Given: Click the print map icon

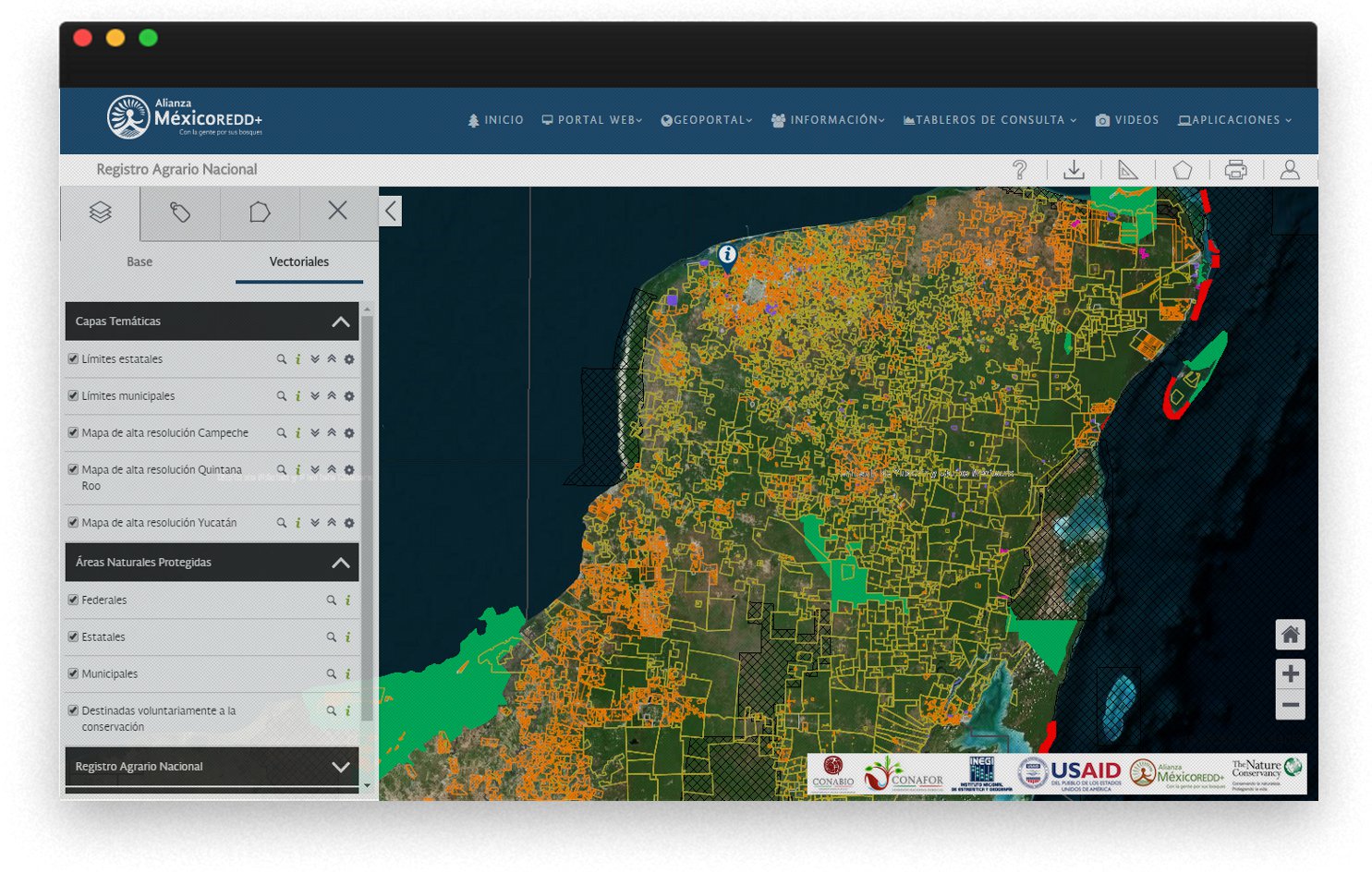Looking at the screenshot, I should 1235,170.
